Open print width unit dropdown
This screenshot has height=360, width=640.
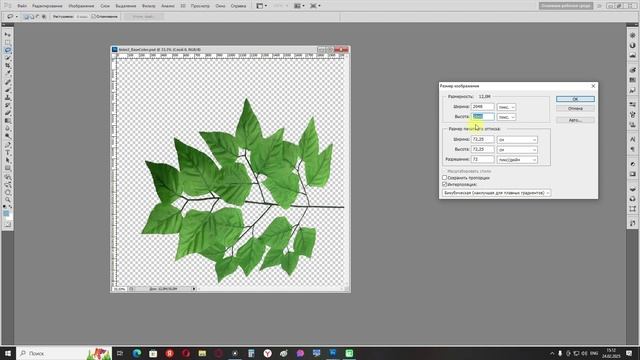pyautogui.click(x=517, y=140)
